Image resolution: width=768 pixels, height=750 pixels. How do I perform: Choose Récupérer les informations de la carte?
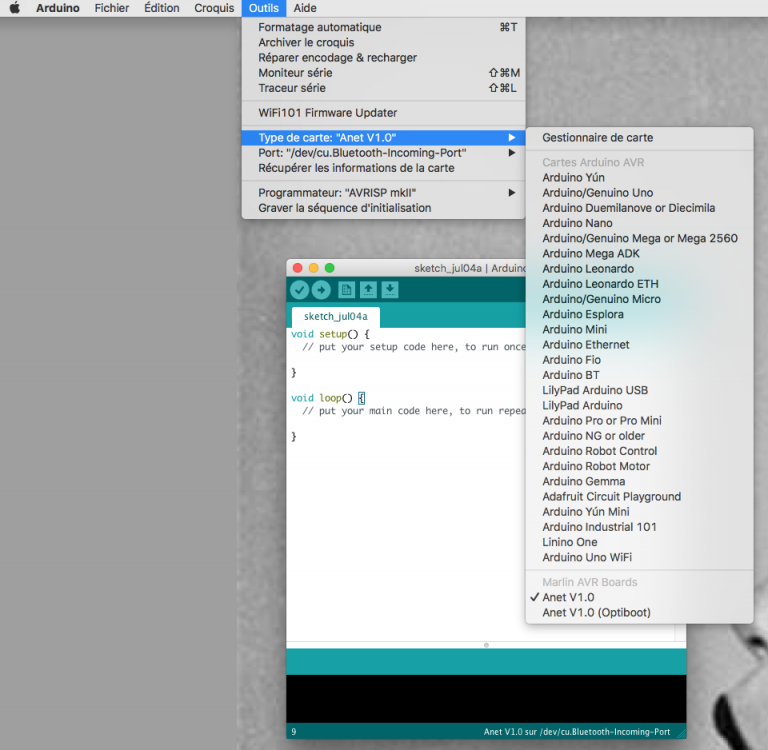(x=384, y=168)
